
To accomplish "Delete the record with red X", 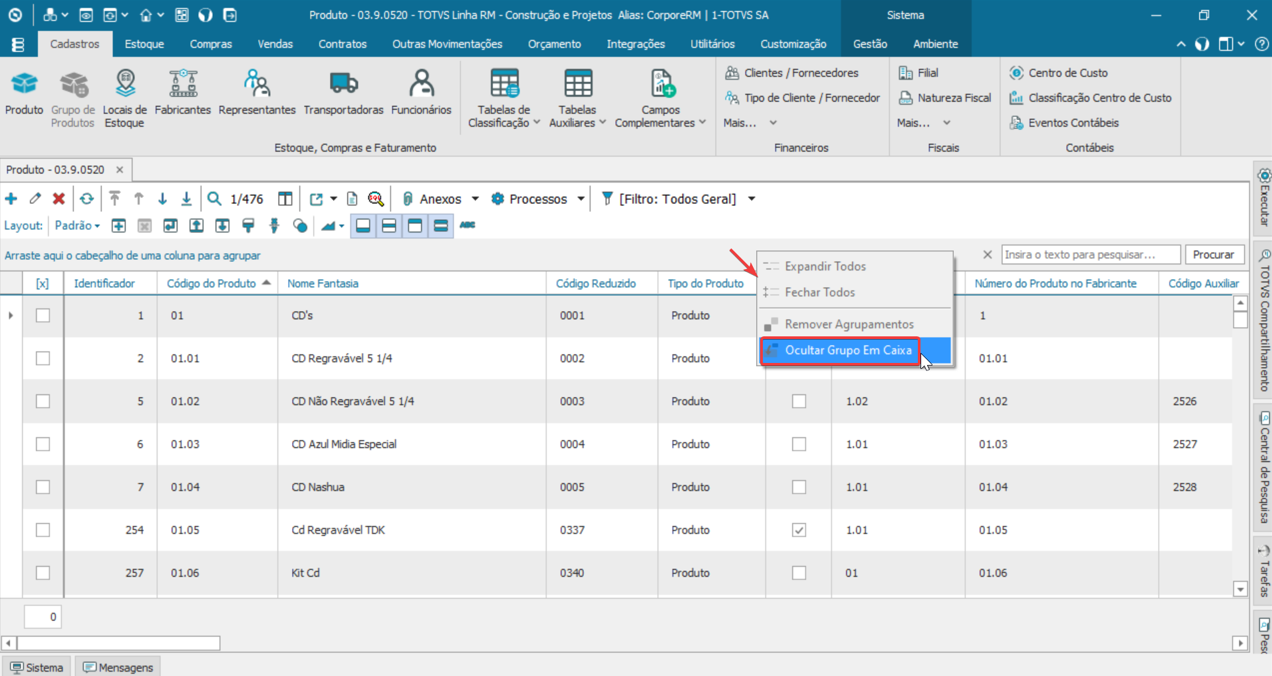I will (59, 199).
